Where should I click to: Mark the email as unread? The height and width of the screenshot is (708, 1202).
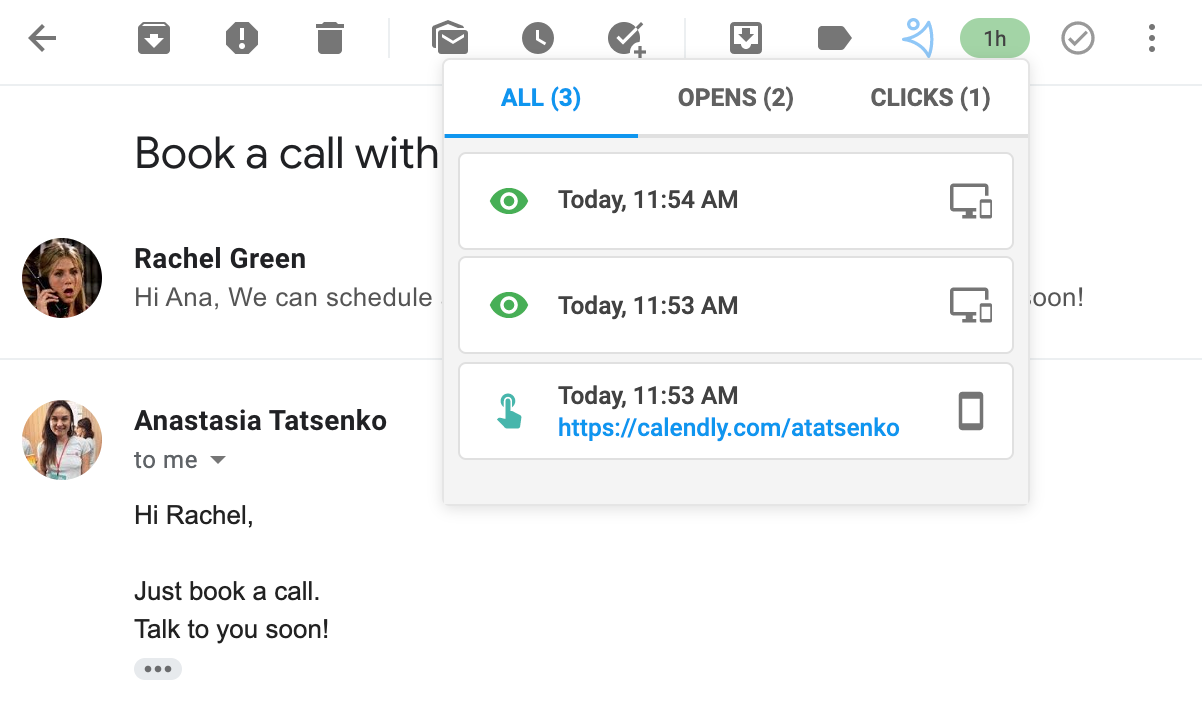(451, 39)
